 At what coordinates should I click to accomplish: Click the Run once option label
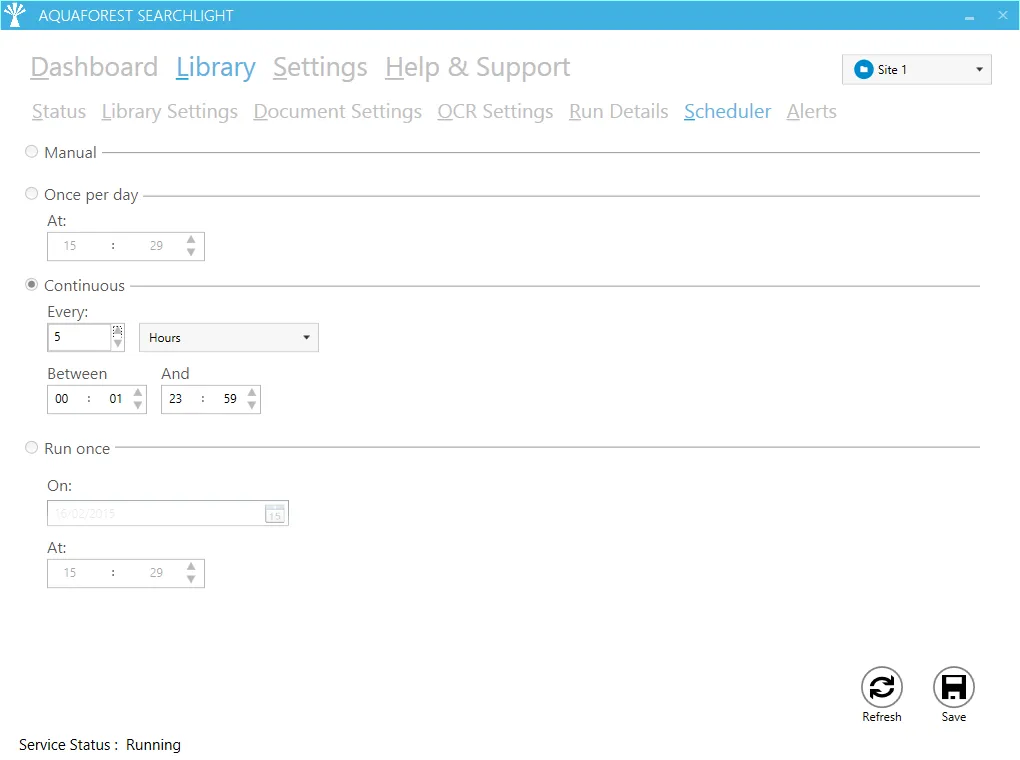tap(77, 448)
